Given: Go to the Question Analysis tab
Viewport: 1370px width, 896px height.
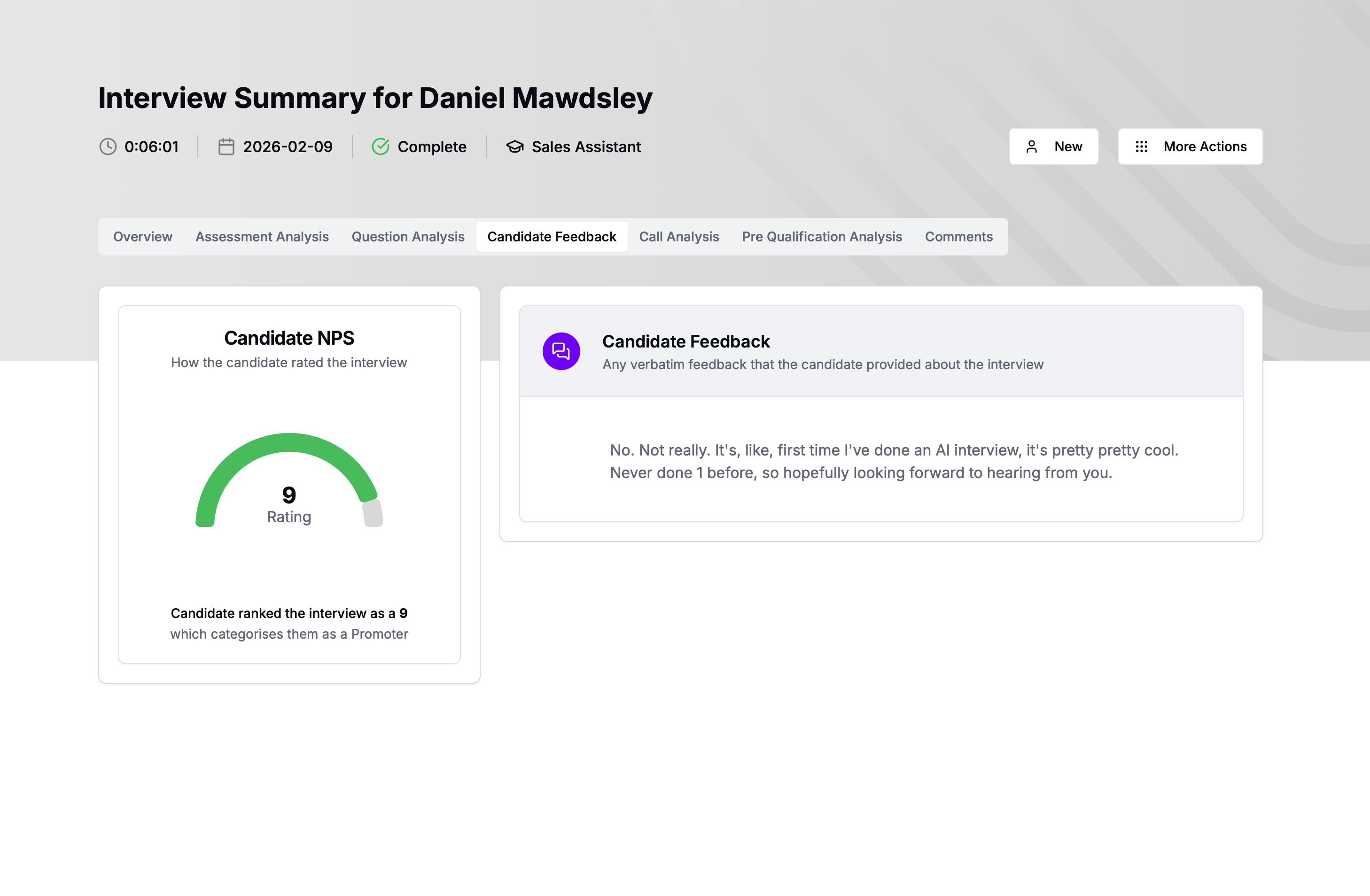Looking at the screenshot, I should click(407, 237).
